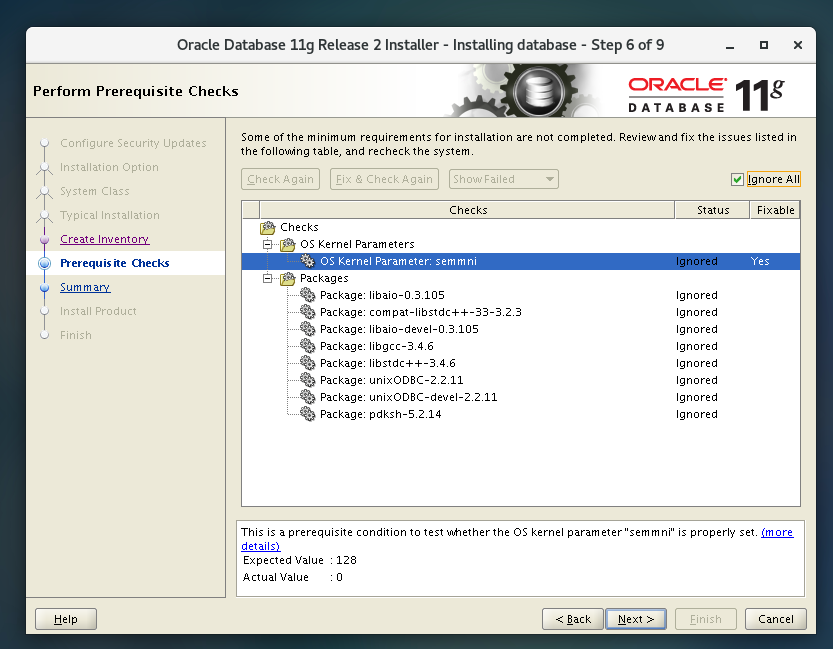Click gear icon for unixODBC-2.2.11
This screenshot has height=649, width=833.
(x=308, y=380)
